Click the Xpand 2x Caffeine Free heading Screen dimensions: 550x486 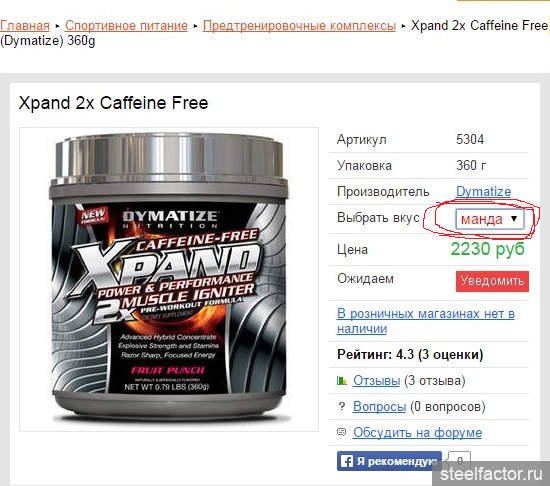click(x=113, y=103)
